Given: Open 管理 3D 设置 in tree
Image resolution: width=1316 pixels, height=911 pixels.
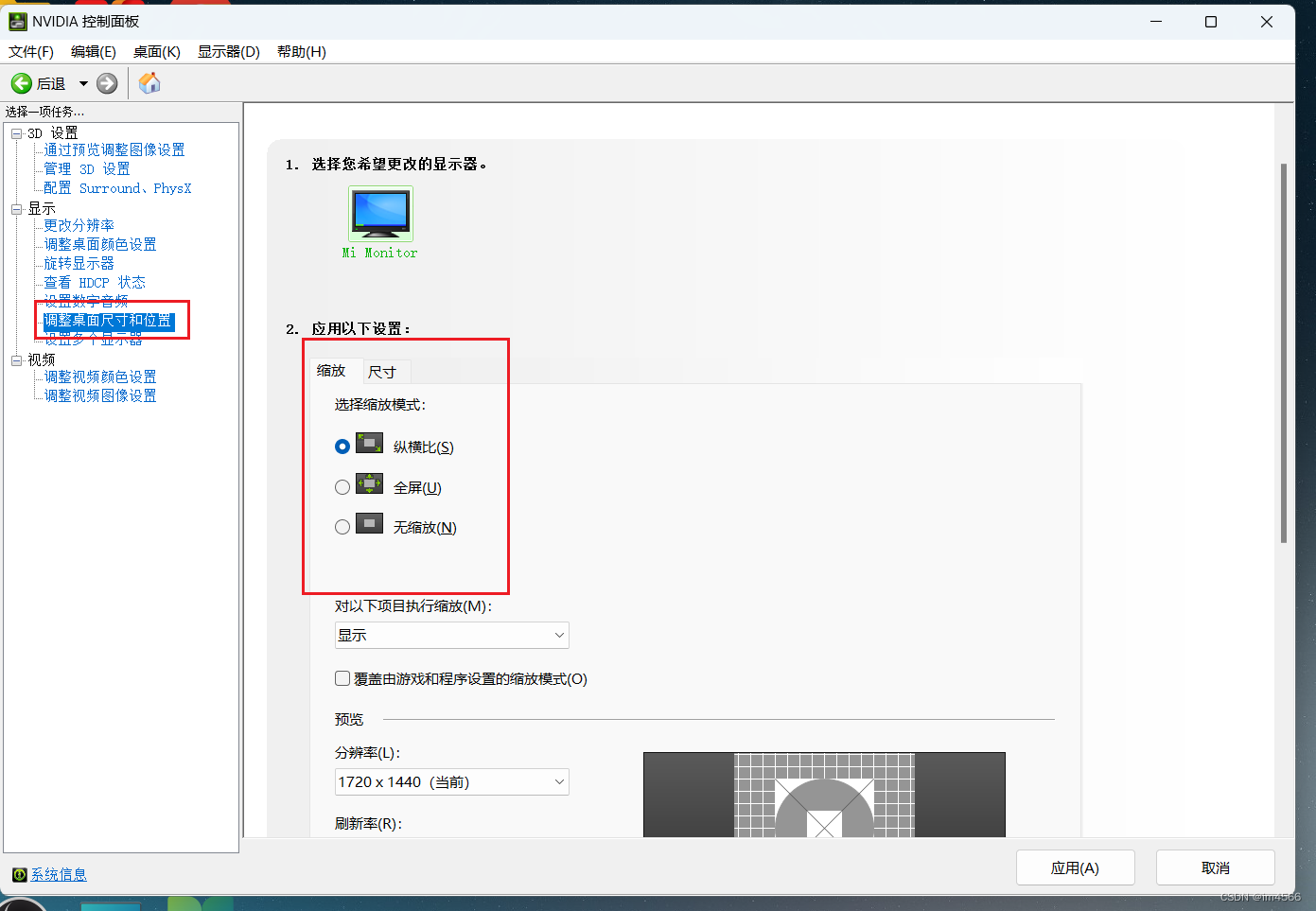Looking at the screenshot, I should [x=87, y=168].
